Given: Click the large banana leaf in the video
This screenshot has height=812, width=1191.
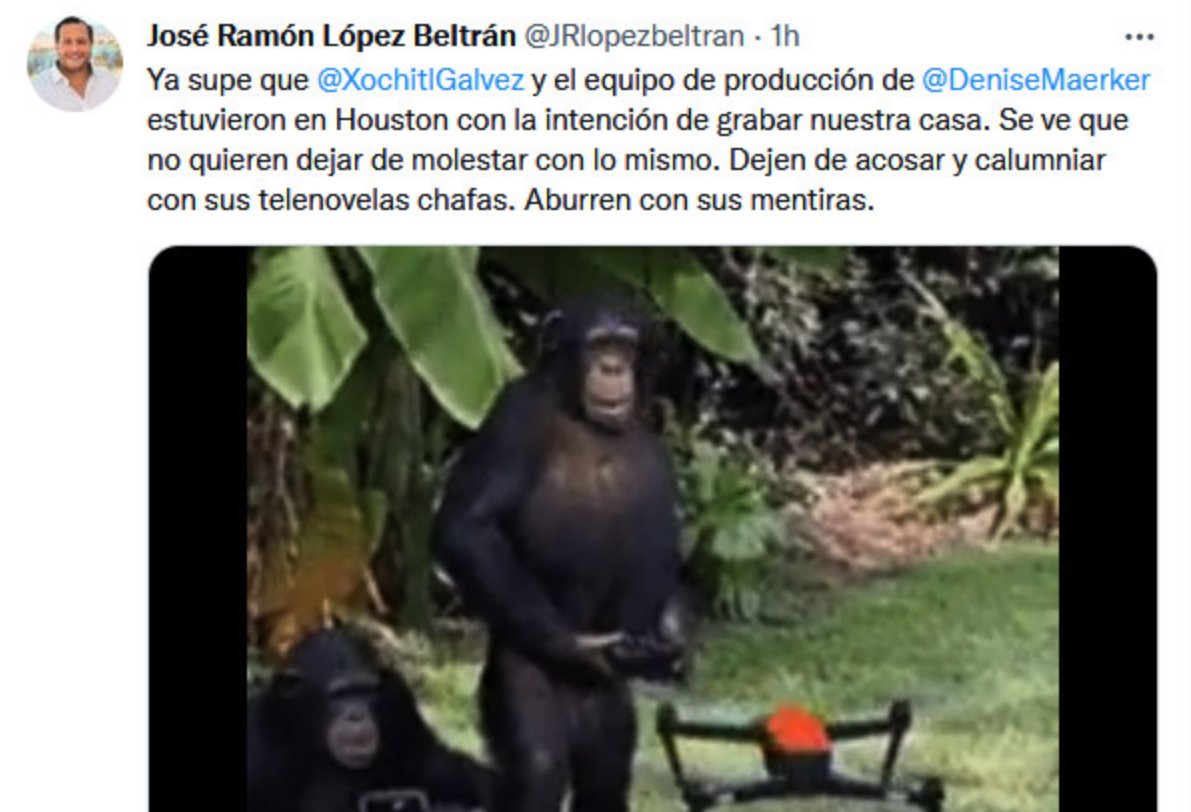Looking at the screenshot, I should [441, 327].
